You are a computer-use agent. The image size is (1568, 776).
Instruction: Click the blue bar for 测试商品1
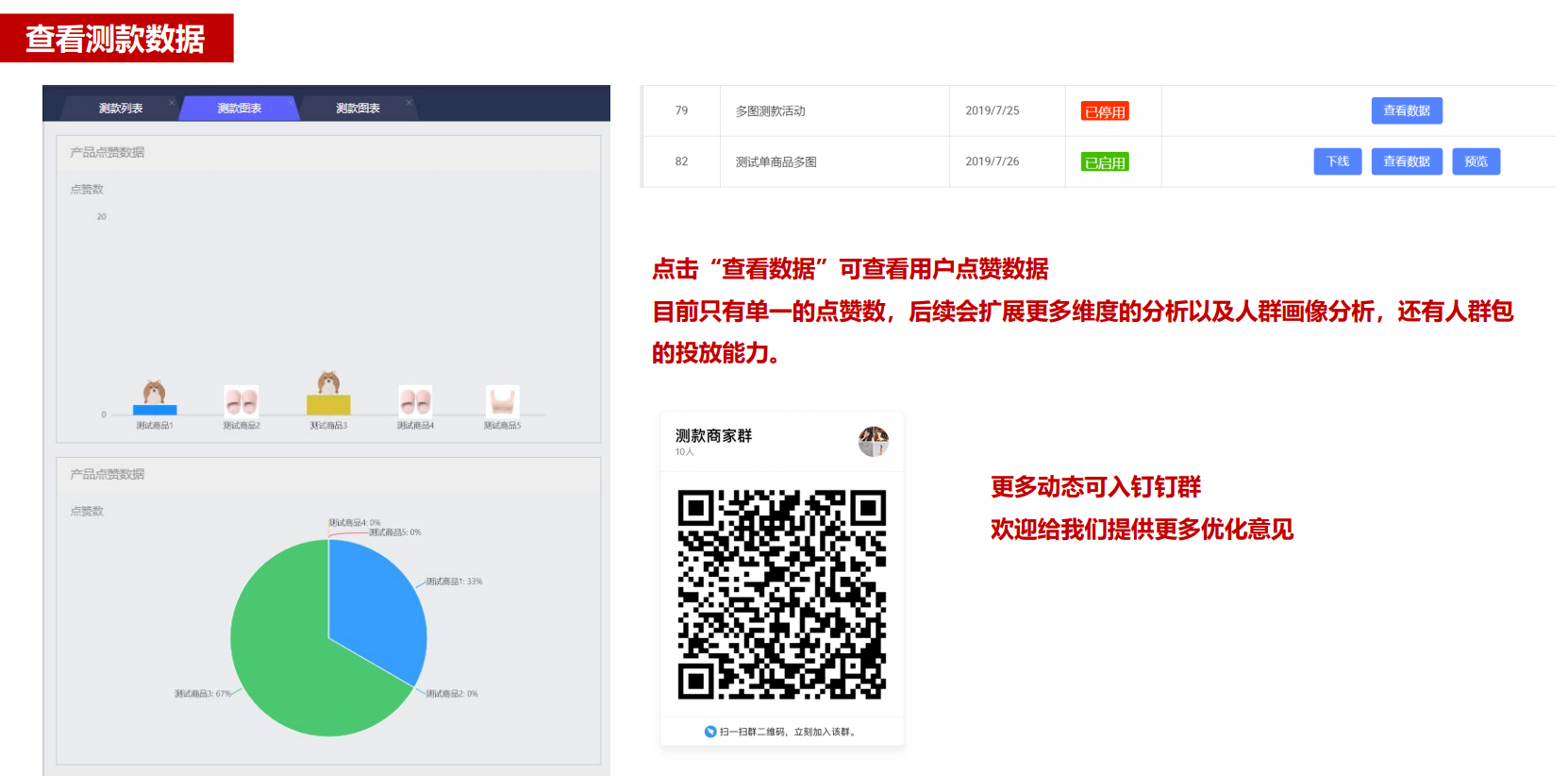(x=155, y=410)
